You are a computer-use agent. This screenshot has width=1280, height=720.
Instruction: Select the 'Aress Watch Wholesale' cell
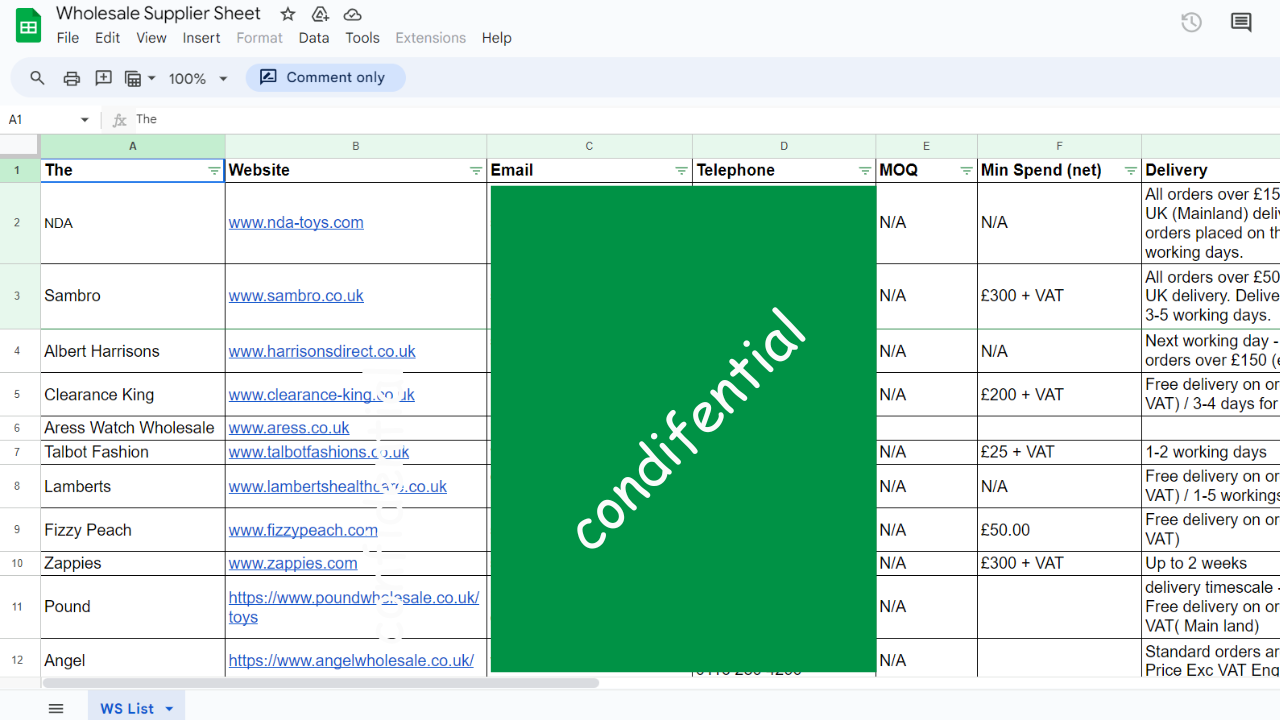133,428
